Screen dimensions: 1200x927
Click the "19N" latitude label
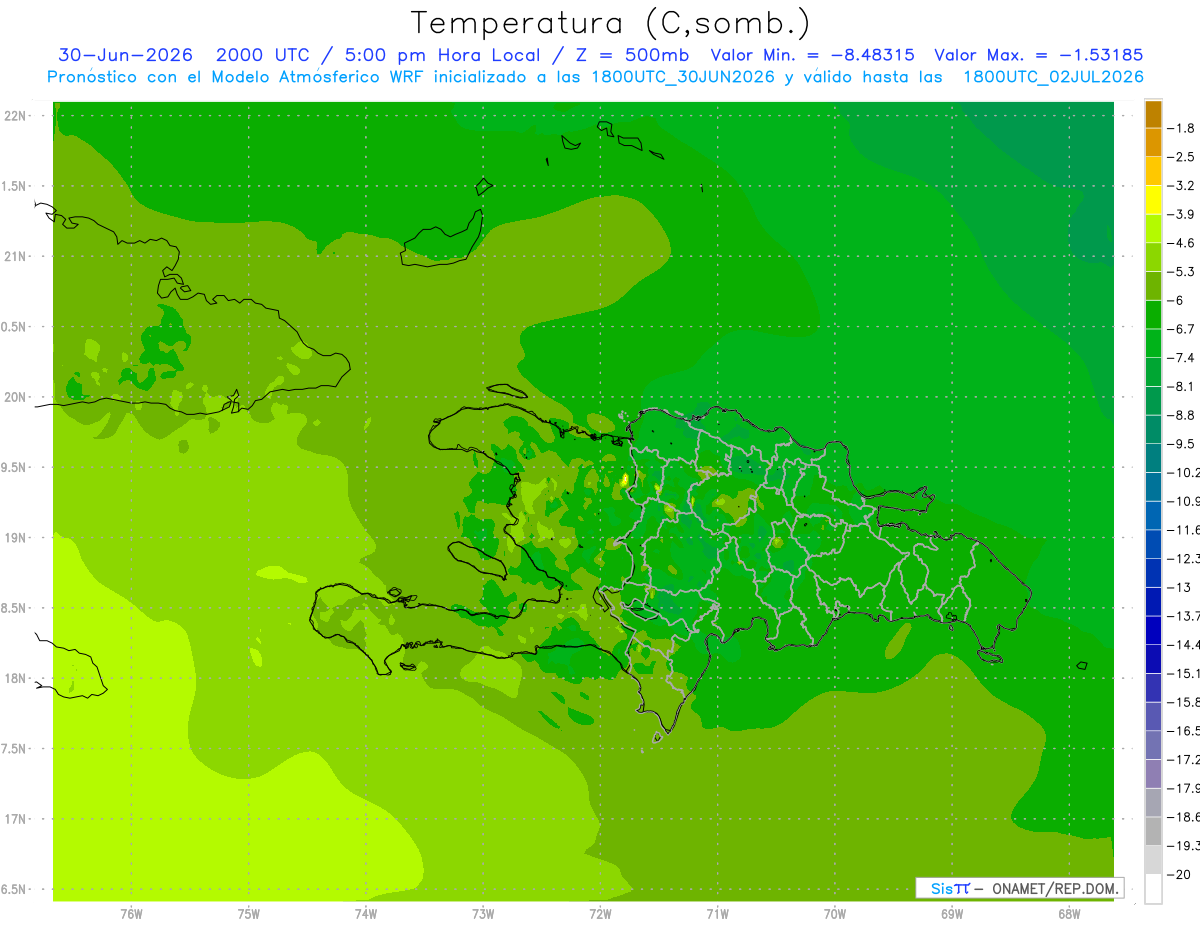click(x=16, y=538)
